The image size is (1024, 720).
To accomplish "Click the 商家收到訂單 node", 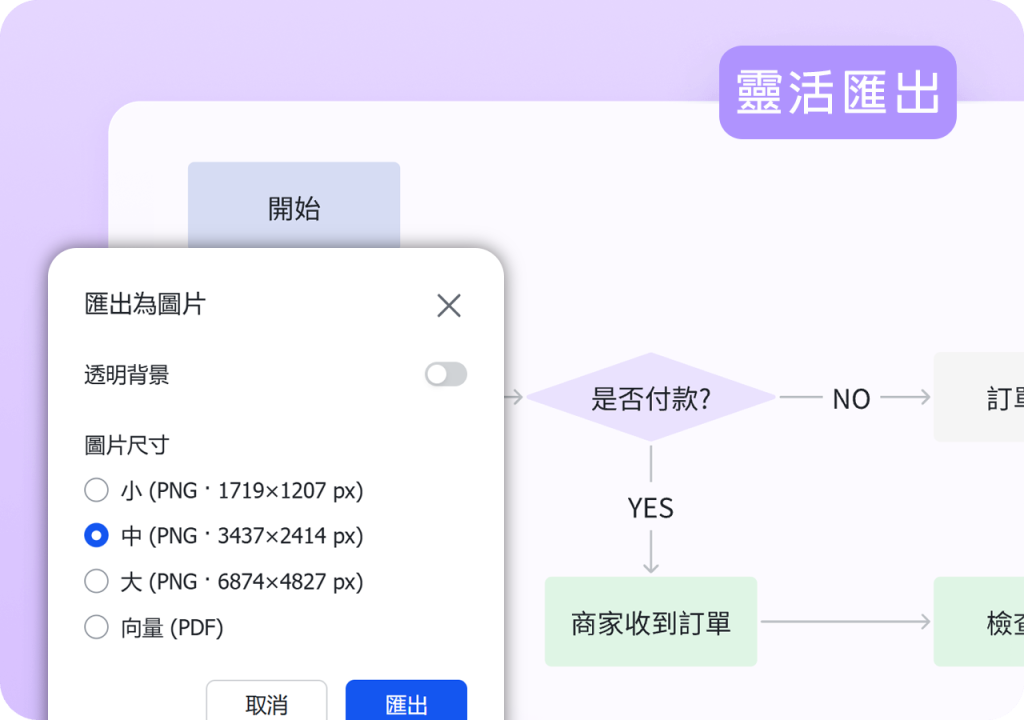I will tap(651, 621).
